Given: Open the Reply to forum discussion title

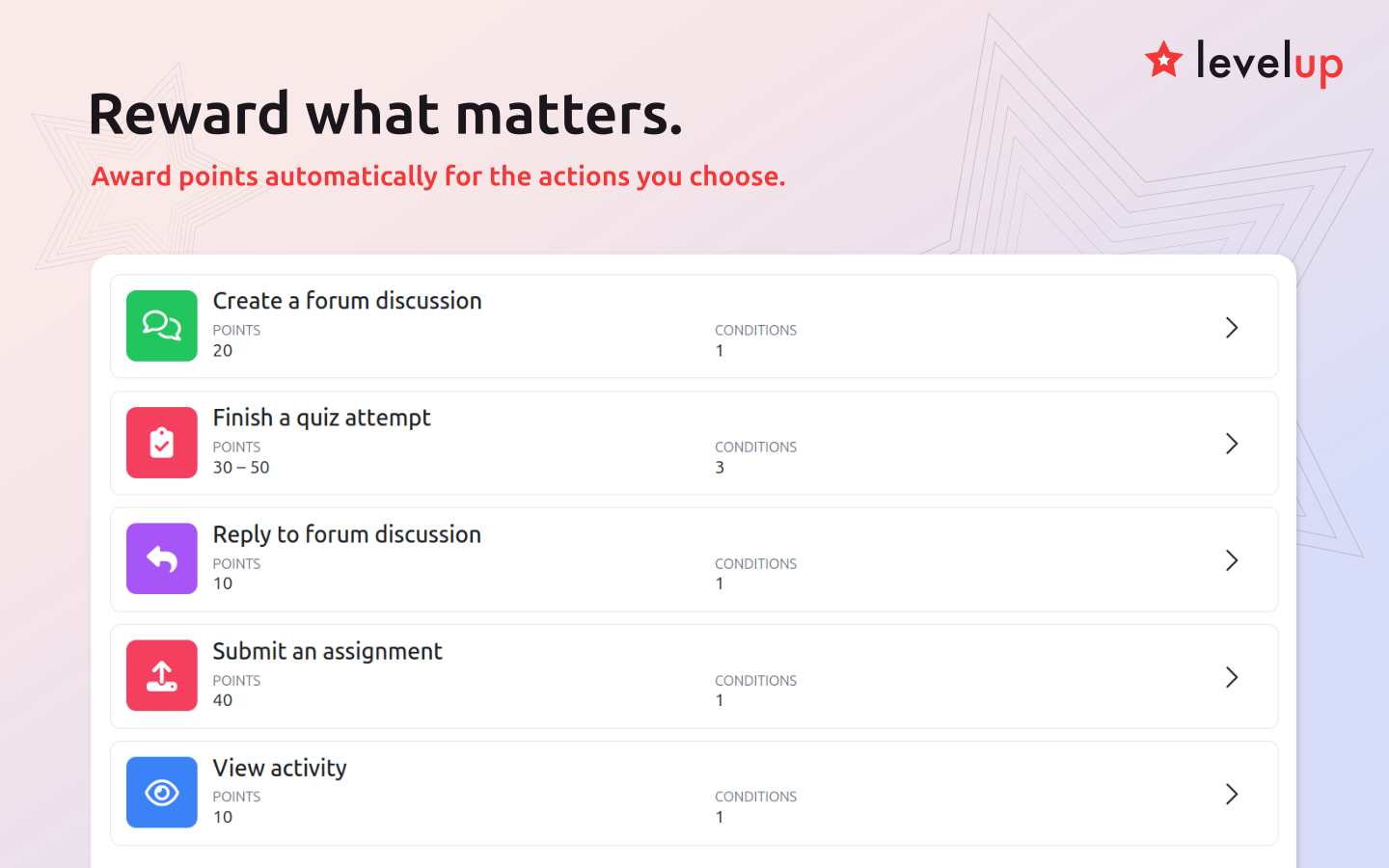Looking at the screenshot, I should coord(347,534).
